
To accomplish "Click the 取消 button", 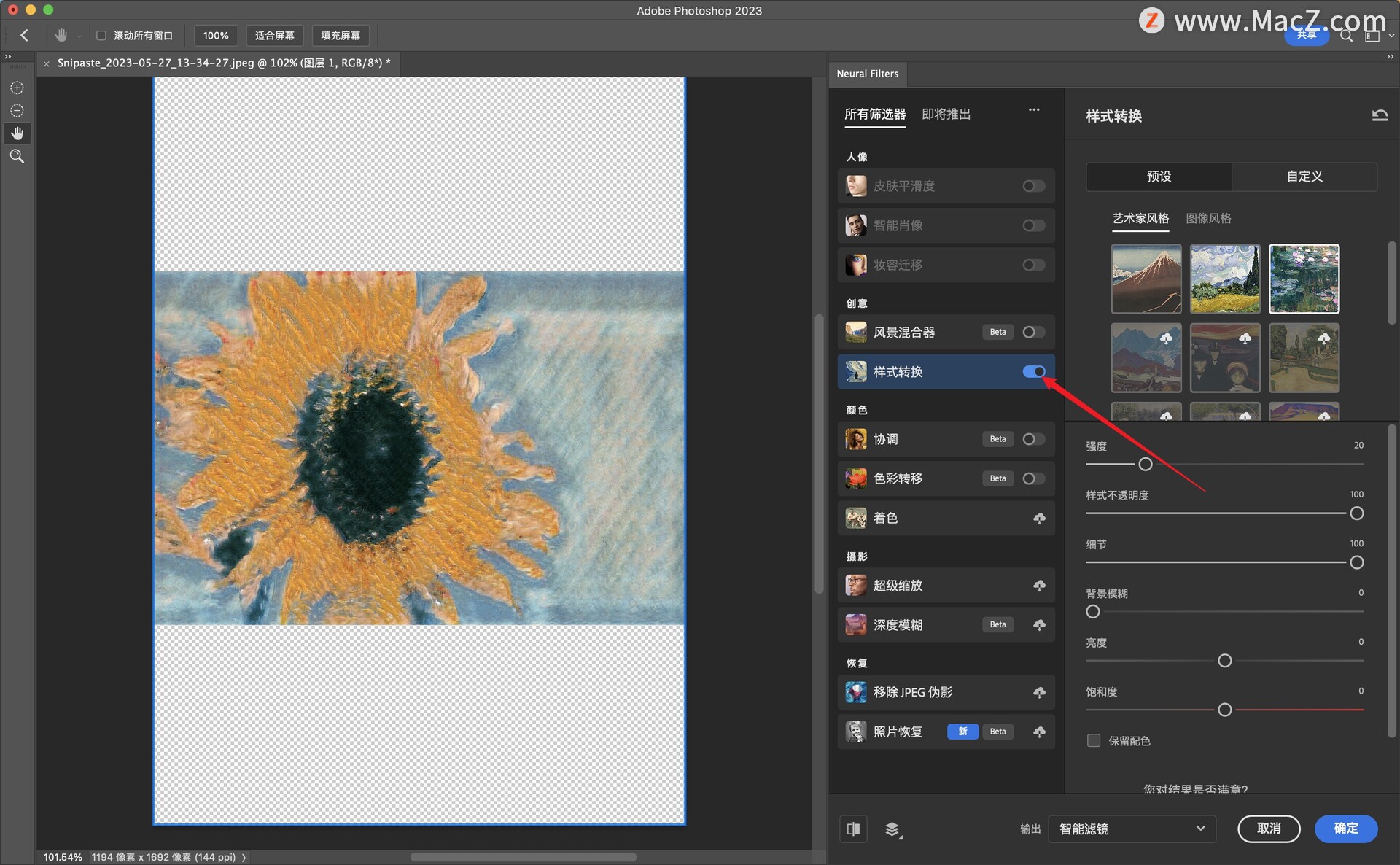I will click(x=1269, y=829).
